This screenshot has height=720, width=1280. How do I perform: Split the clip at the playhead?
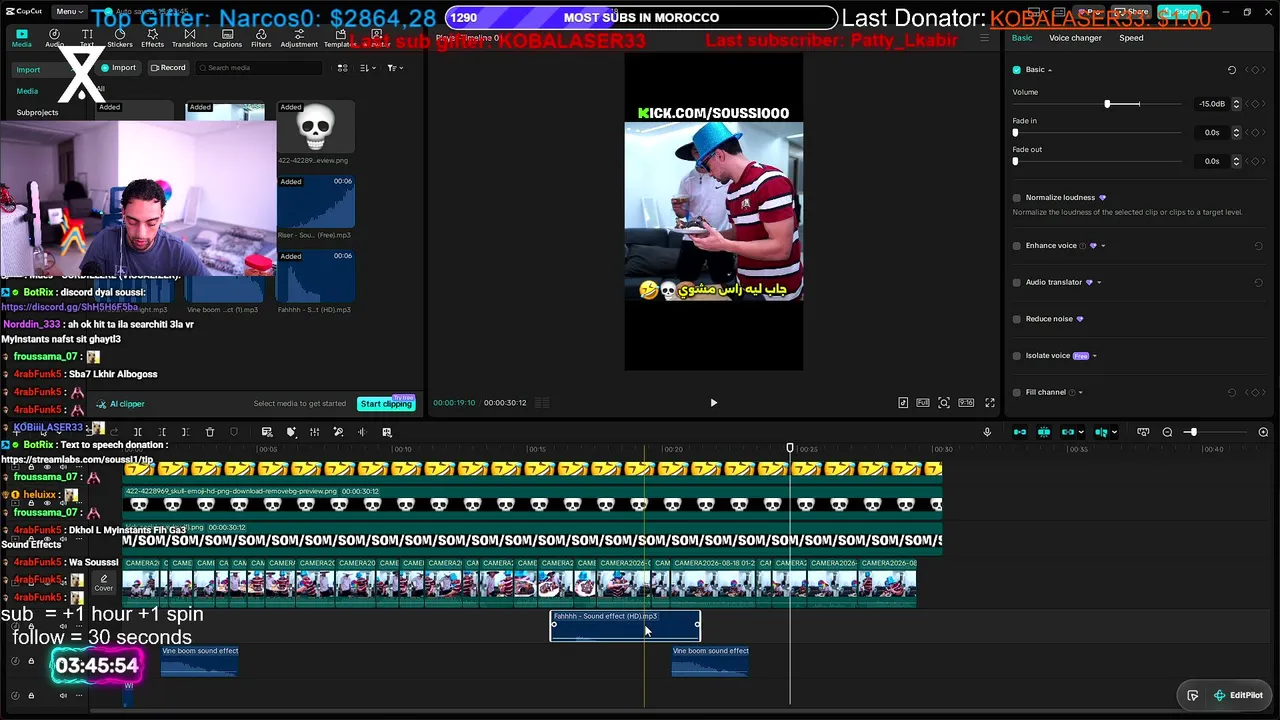138,432
